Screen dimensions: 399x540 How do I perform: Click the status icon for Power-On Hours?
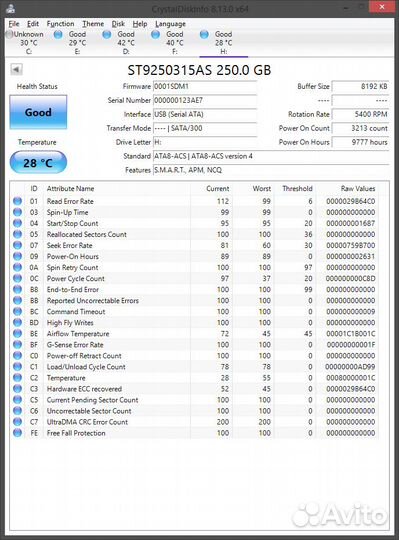17,256
